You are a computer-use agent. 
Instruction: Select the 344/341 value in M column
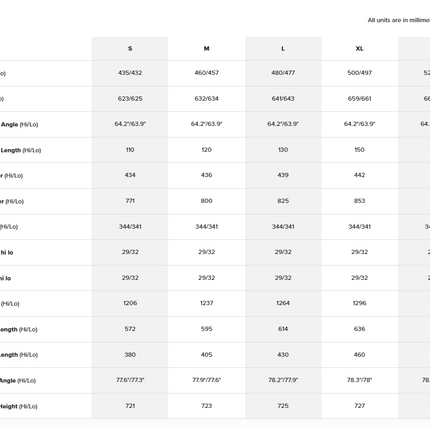(206, 227)
